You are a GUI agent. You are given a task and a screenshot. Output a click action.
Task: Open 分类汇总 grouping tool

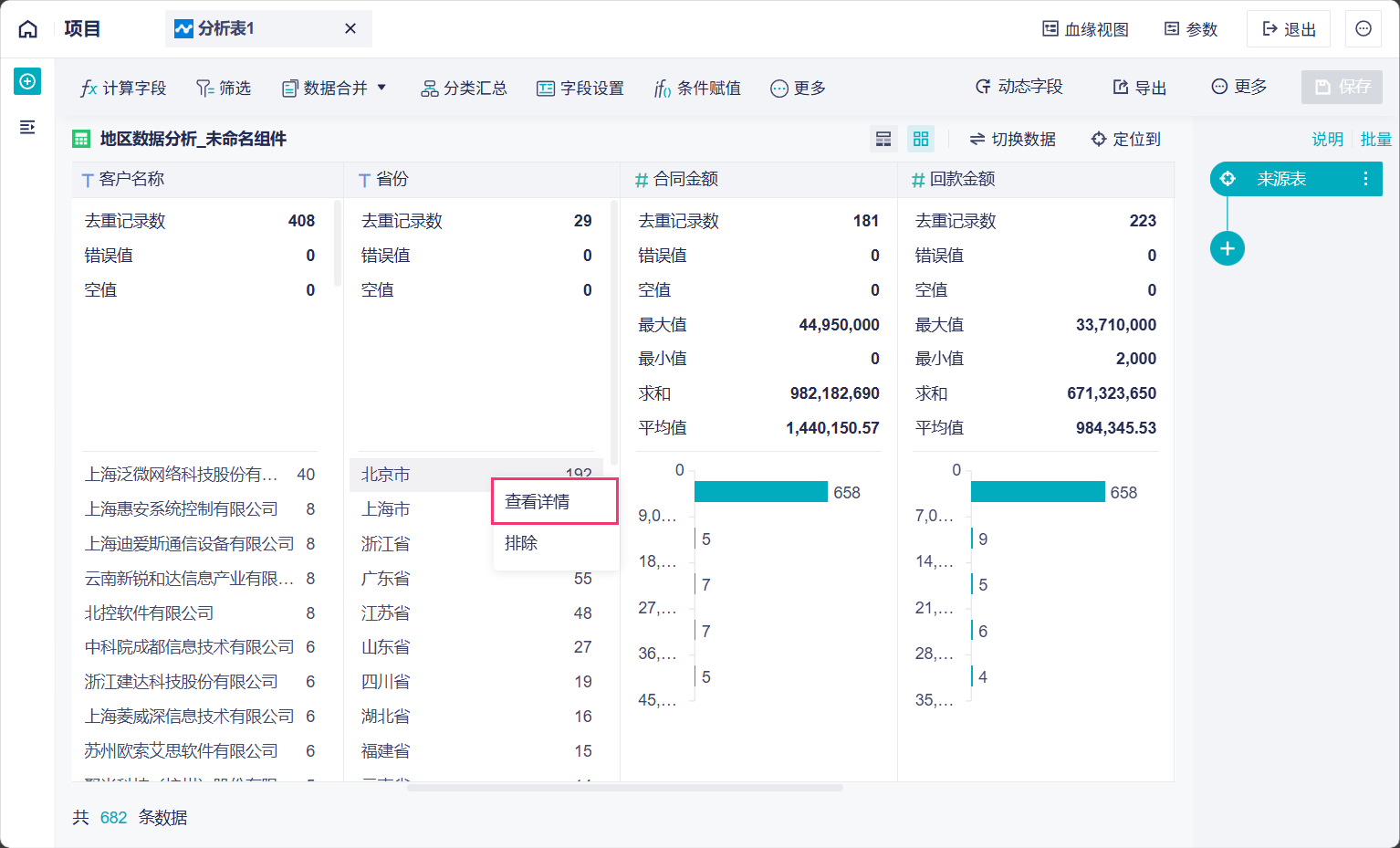click(464, 88)
